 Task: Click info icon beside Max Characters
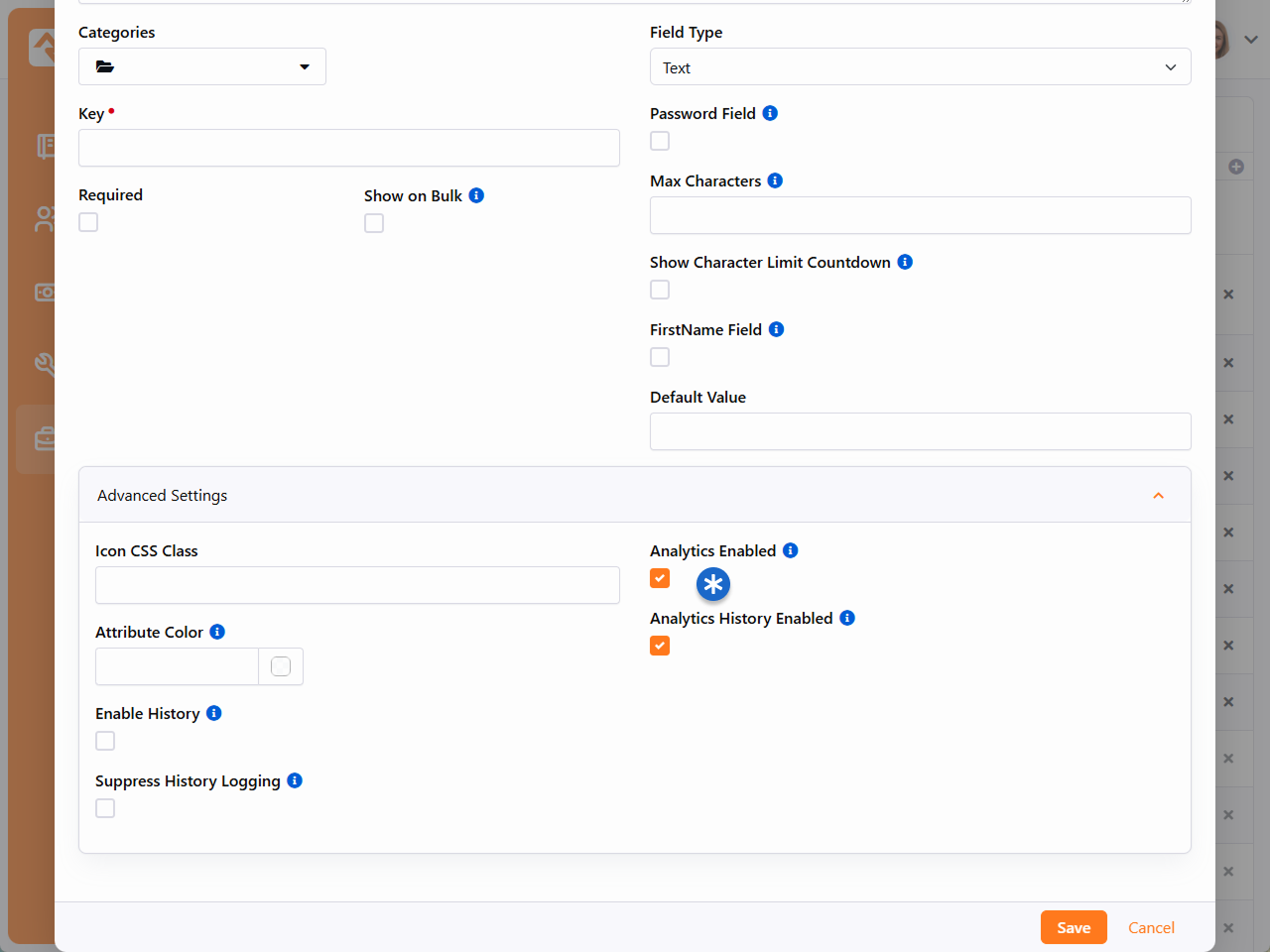(775, 180)
